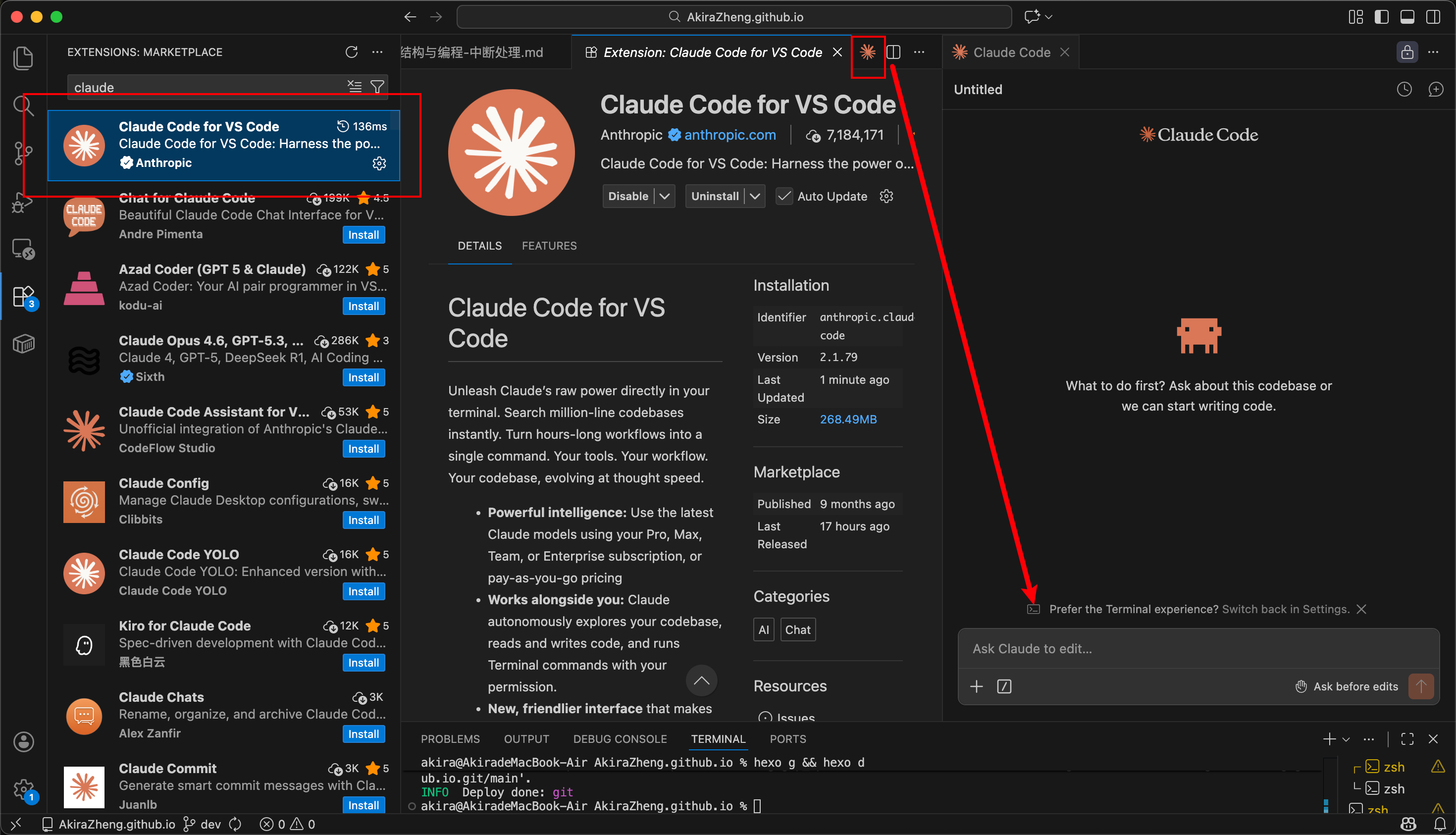The height and width of the screenshot is (835, 1456).
Task: Switch to the FEATURES tab
Action: click(x=549, y=246)
